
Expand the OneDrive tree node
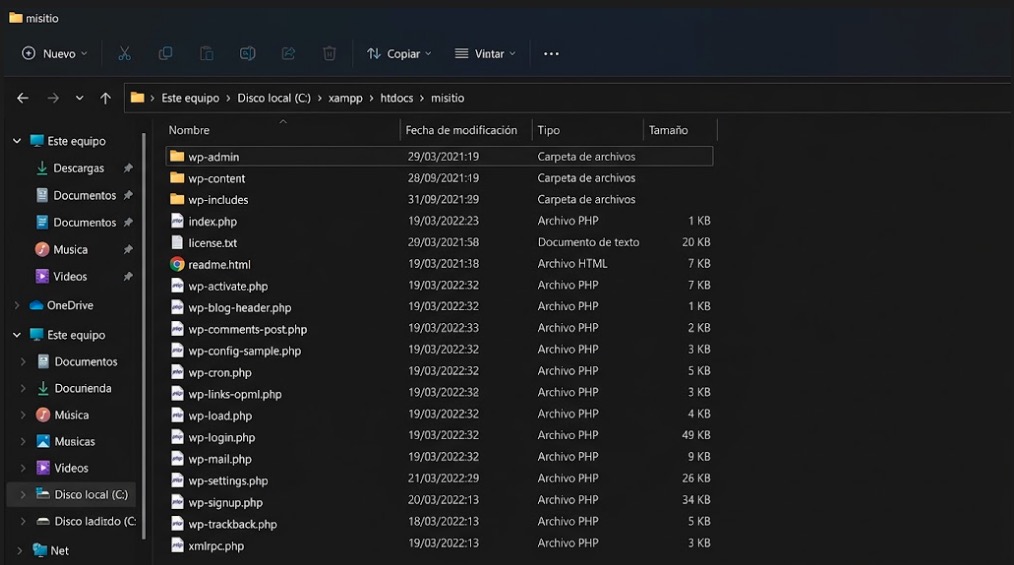click(x=17, y=305)
